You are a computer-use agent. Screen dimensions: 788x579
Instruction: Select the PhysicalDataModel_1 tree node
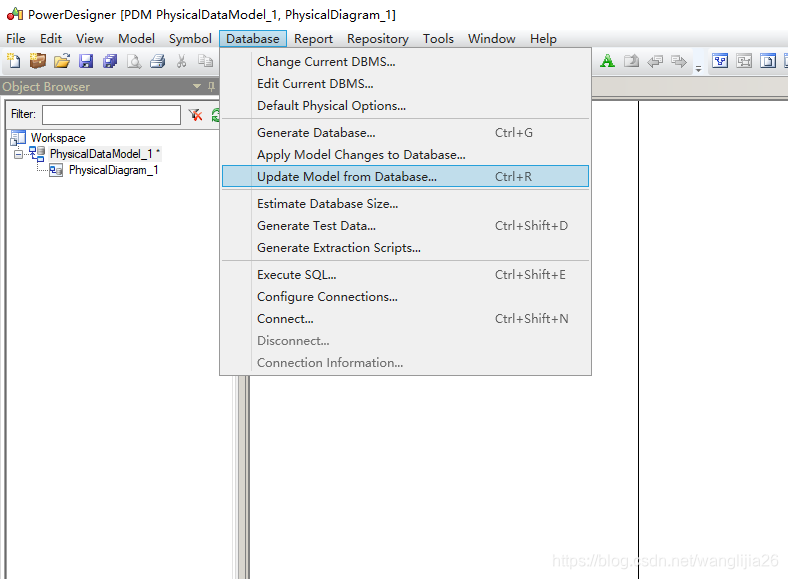(x=101, y=154)
